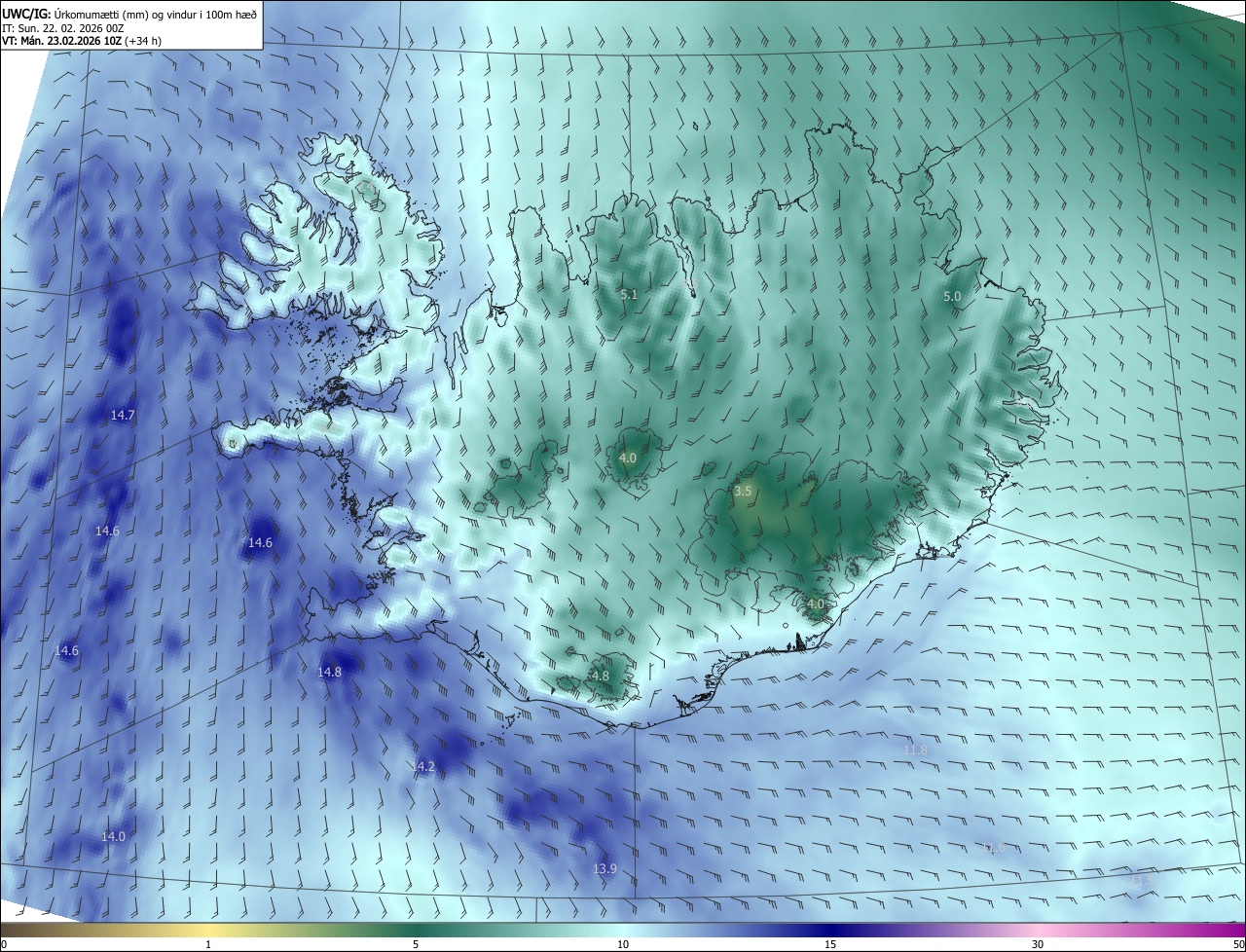Click the 'IT: Sun. 22. 02. 2026 00Z' line
The width and height of the screenshot is (1246, 952).
[63, 28]
